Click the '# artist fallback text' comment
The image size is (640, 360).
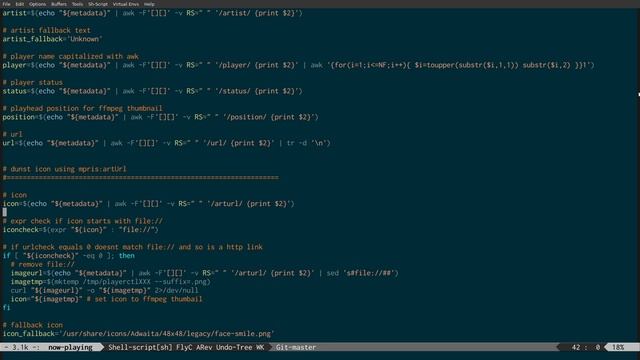(47, 31)
